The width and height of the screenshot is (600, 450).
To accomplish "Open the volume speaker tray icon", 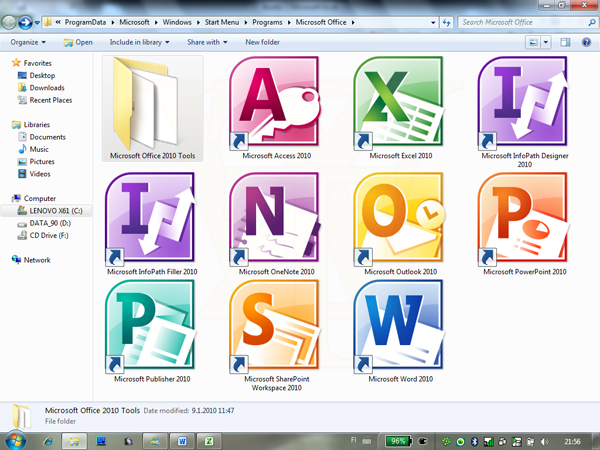I will point(545,442).
